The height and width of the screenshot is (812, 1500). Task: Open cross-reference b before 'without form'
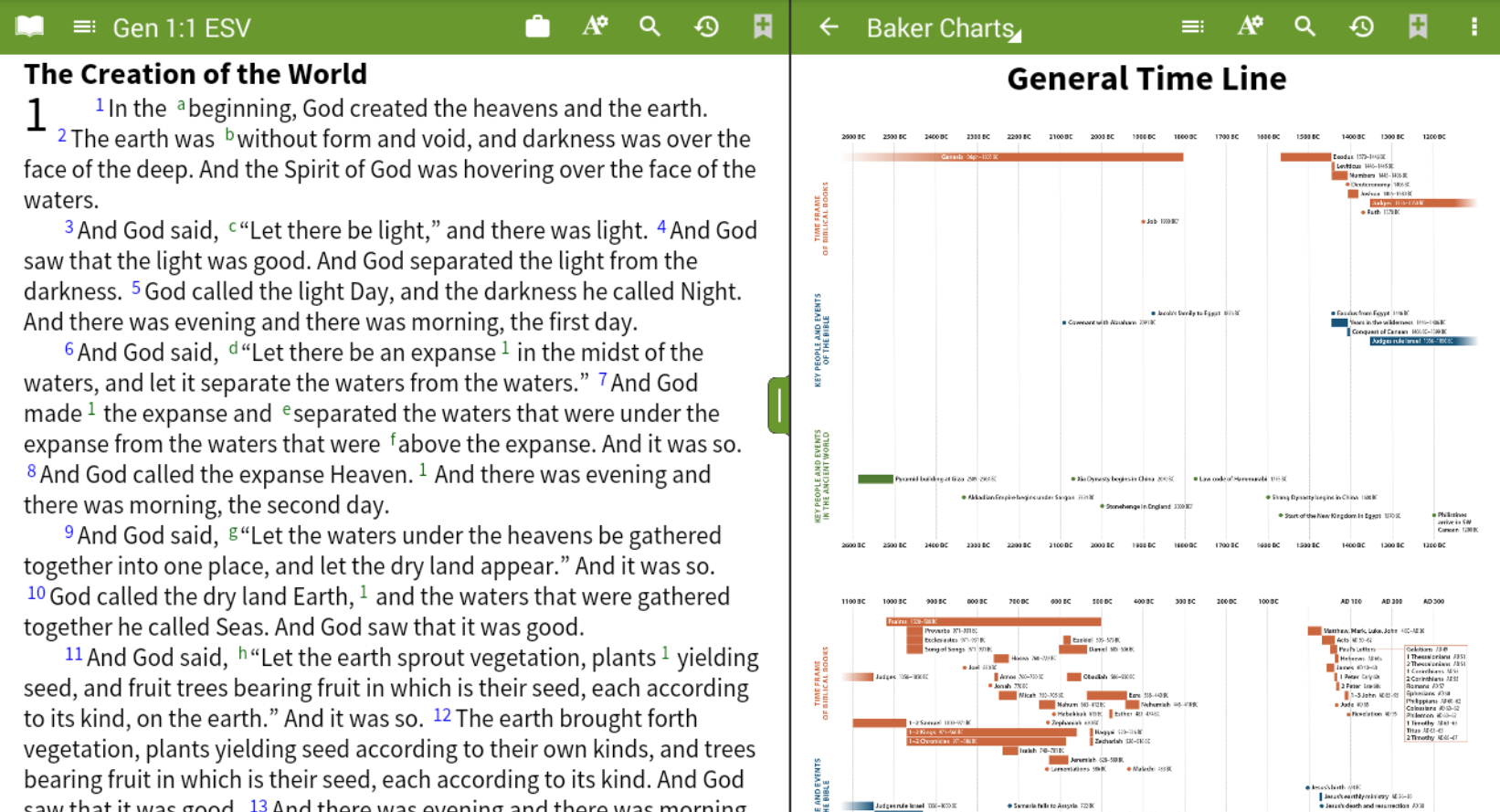(230, 136)
